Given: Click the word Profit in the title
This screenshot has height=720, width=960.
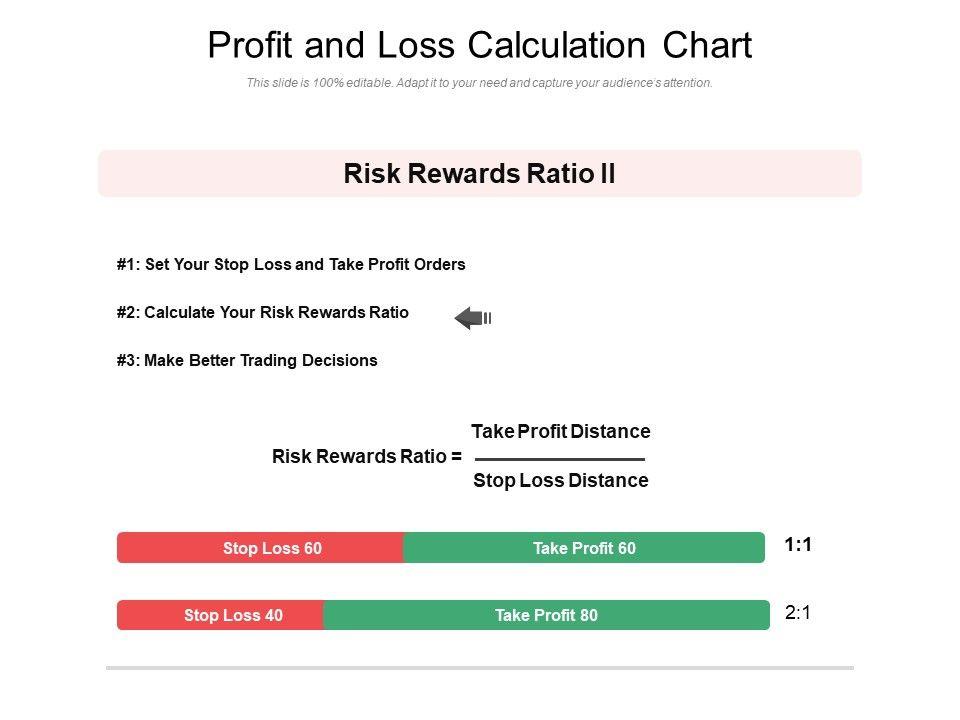Looking at the screenshot, I should (x=249, y=46).
